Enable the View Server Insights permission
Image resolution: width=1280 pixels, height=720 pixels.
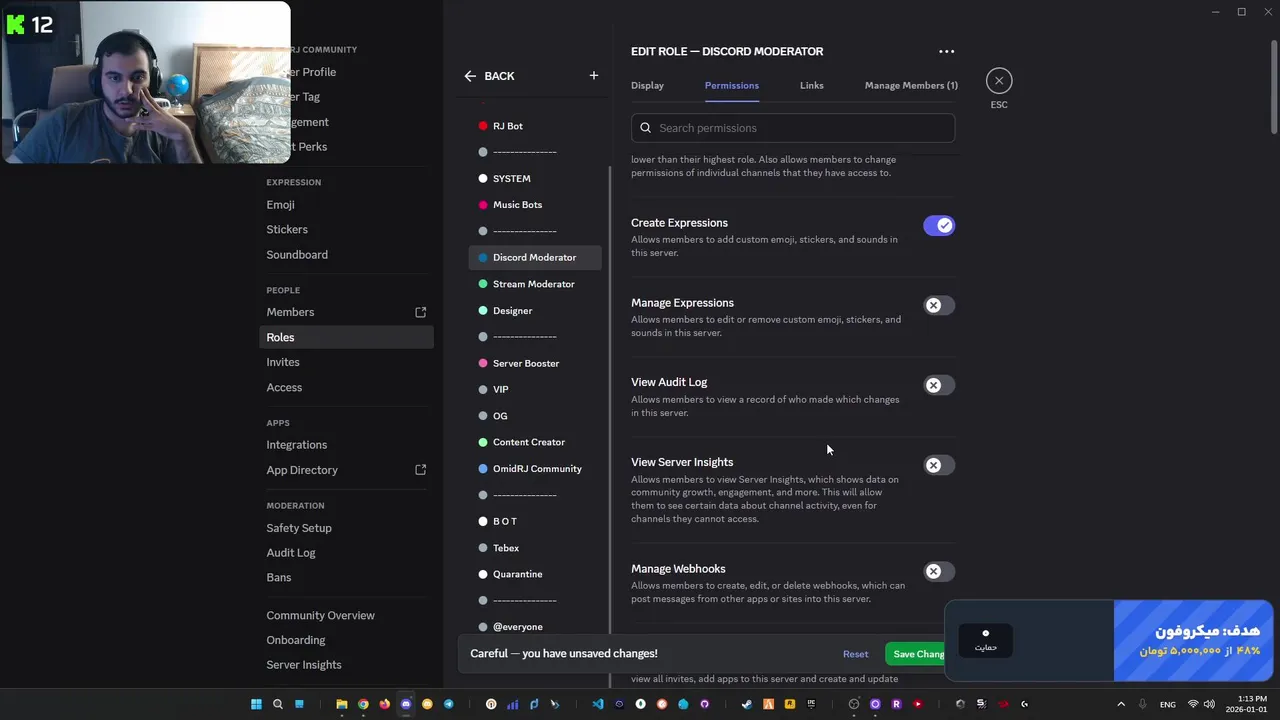click(939, 466)
